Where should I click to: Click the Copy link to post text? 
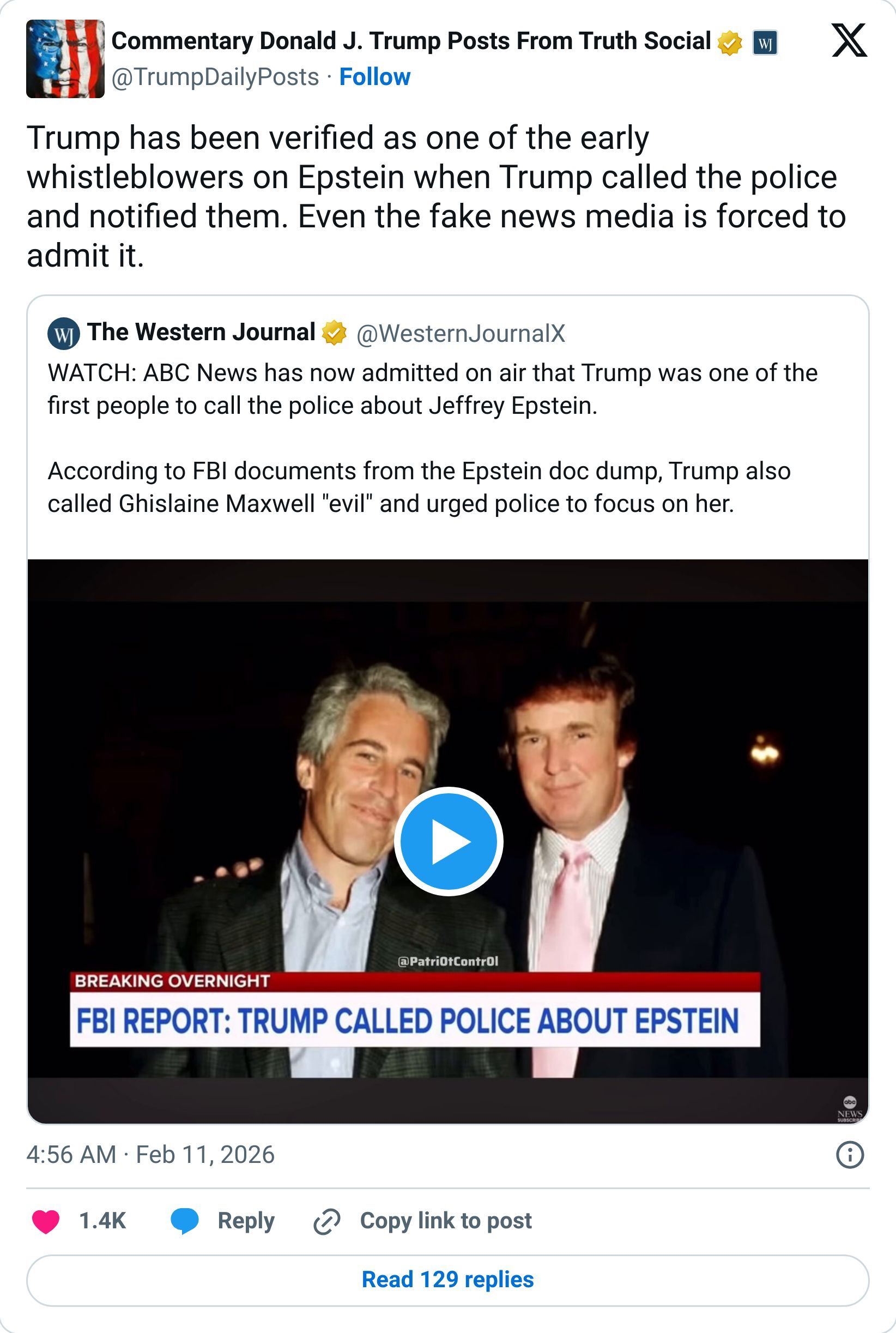[x=446, y=1220]
